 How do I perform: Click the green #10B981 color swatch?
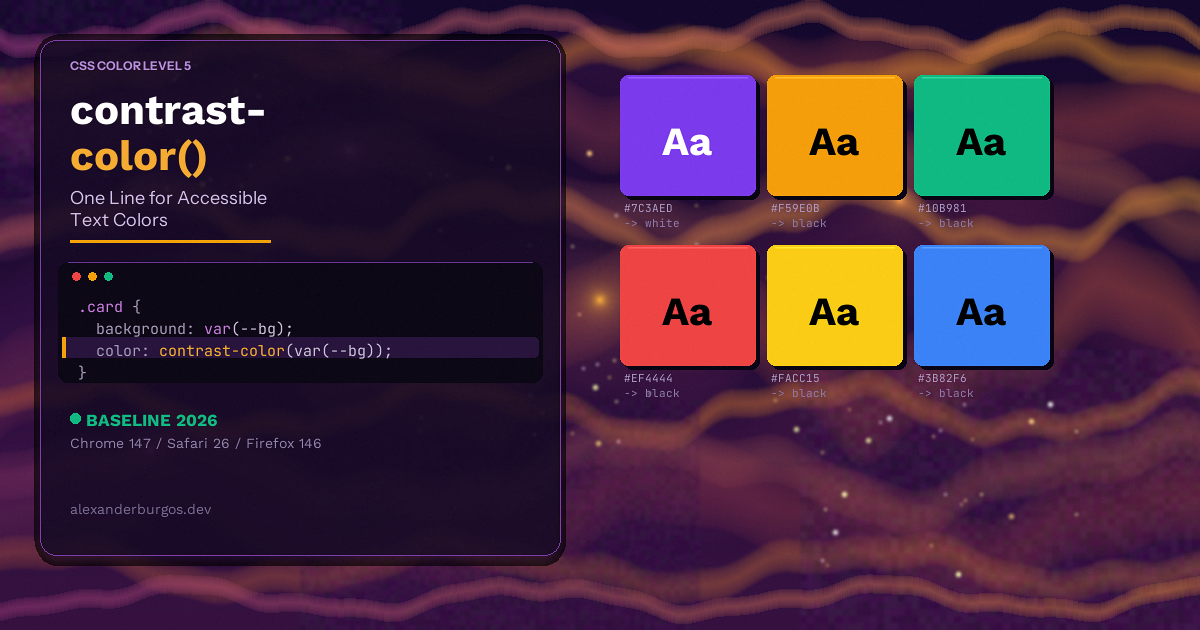(982, 135)
